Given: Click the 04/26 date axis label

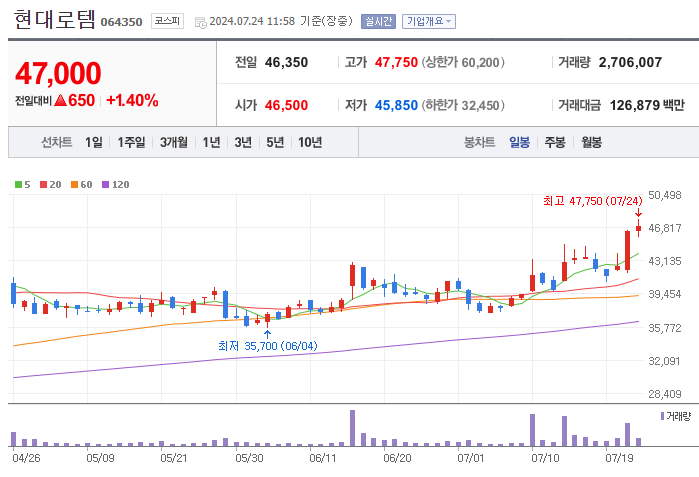Looking at the screenshot, I should [26, 458].
